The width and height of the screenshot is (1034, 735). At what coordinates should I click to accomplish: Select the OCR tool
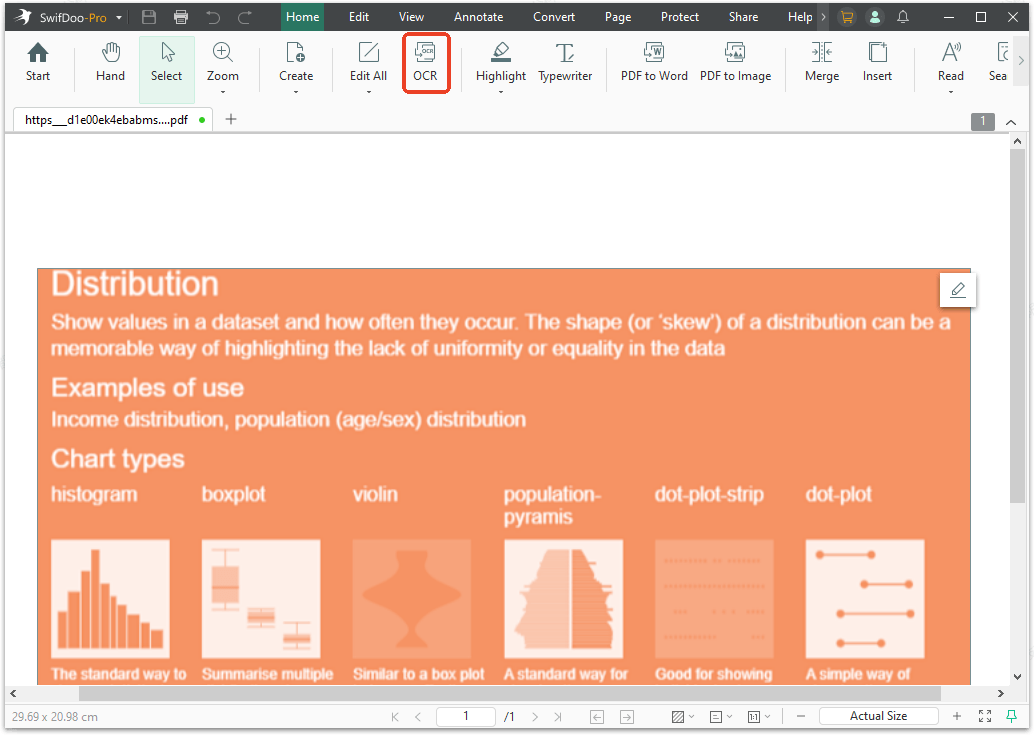[426, 63]
